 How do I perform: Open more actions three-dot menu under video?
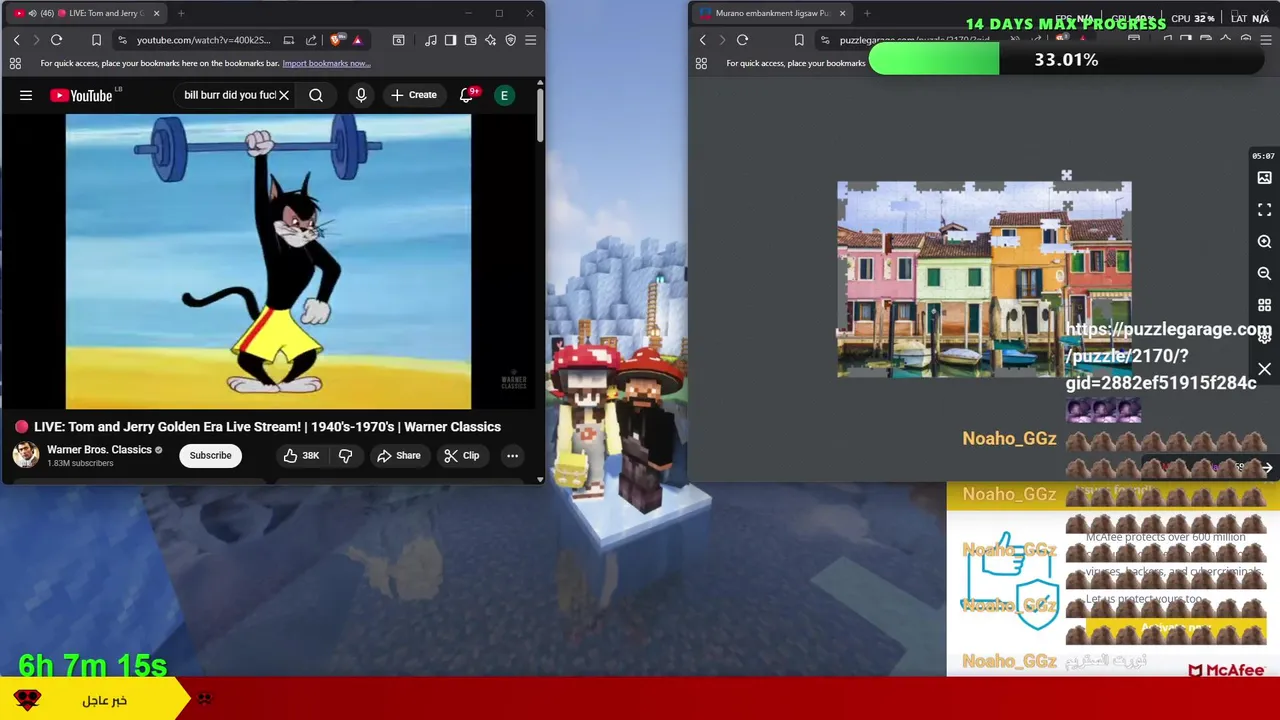[512, 456]
